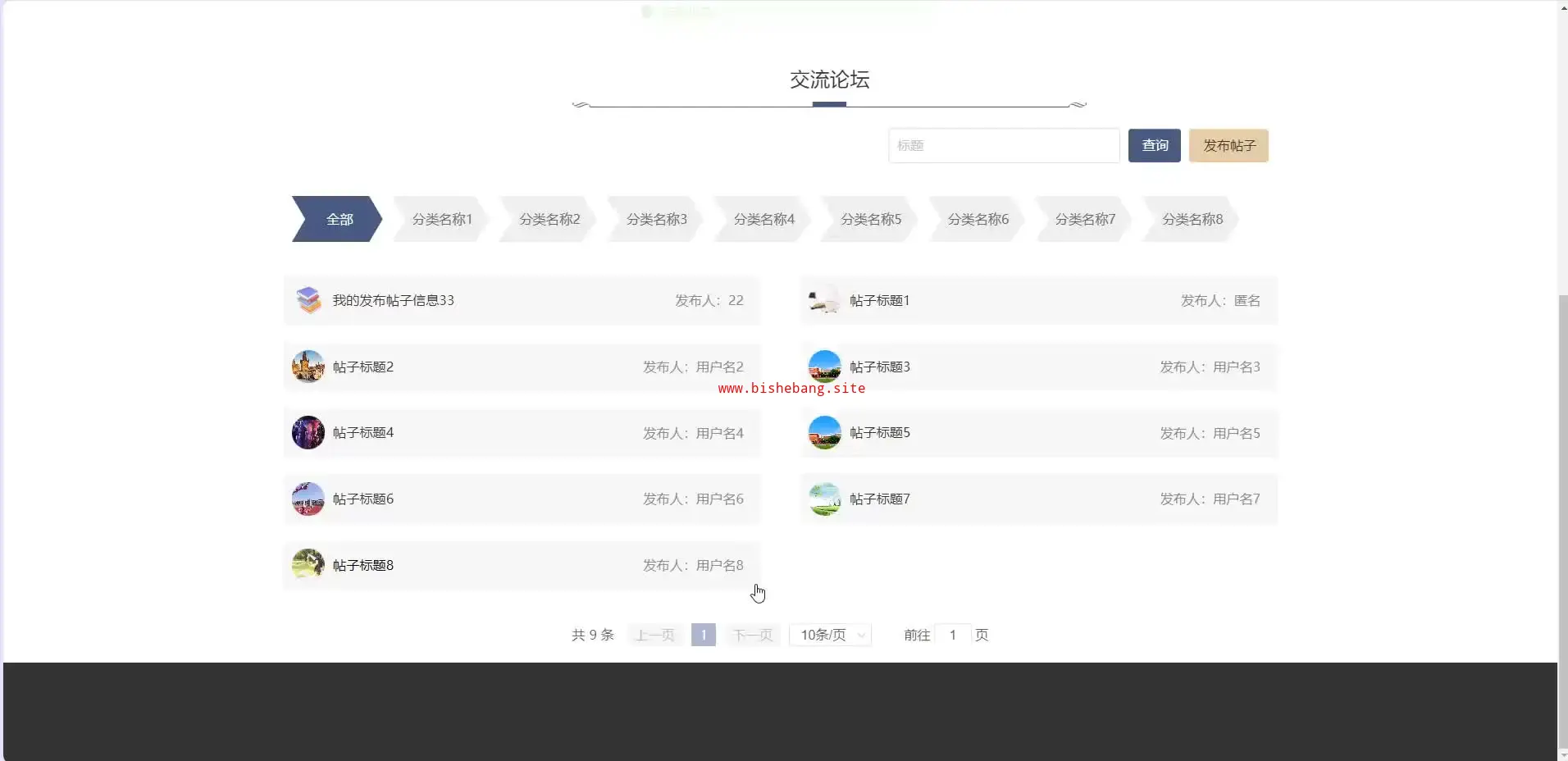Go to previous page with 上一页
The image size is (1568, 761).
coord(655,635)
